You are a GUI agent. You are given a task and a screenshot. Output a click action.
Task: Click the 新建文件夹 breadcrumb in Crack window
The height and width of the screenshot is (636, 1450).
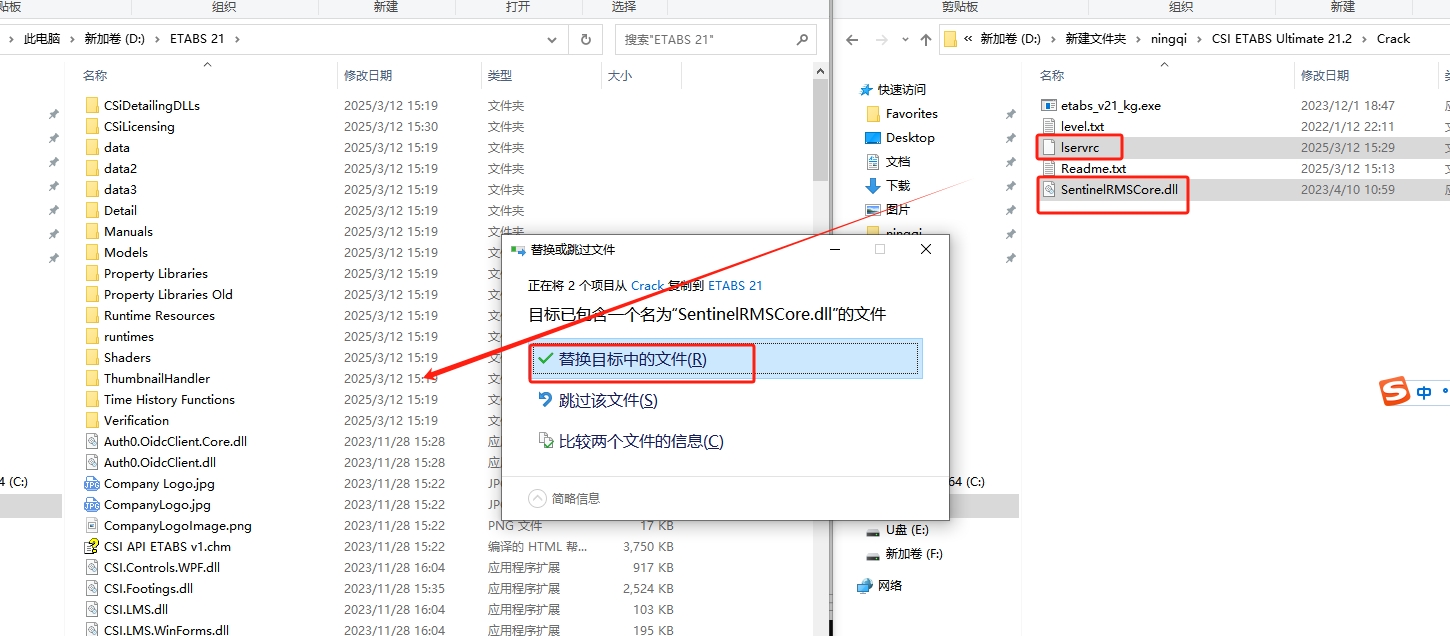[1095, 39]
